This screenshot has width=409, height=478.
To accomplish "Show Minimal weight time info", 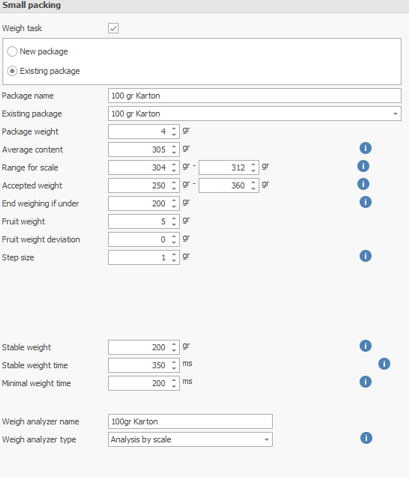I will point(365,382).
